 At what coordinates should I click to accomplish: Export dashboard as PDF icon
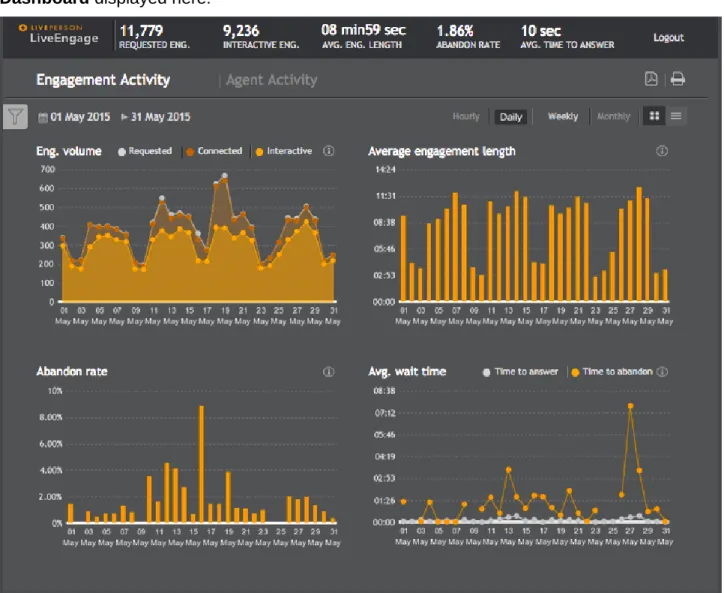click(x=651, y=79)
